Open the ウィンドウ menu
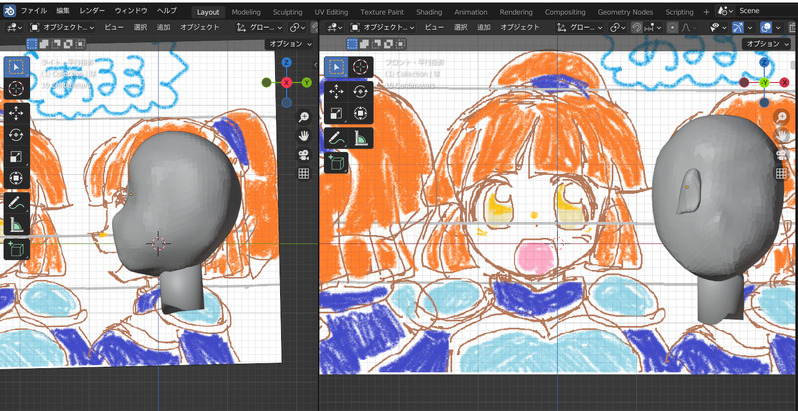Screen dimensions: 798x411 (x=131, y=11)
